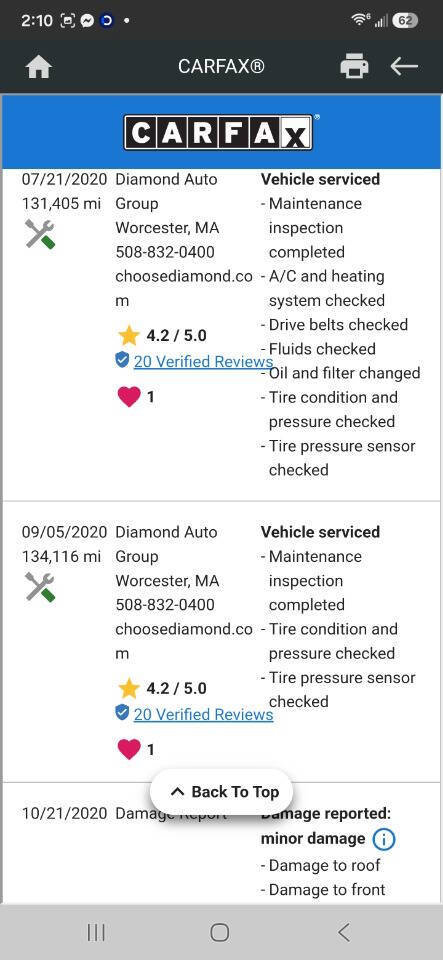The width and height of the screenshot is (443, 960).
Task: Tap the Back To Top button
Action: click(222, 792)
